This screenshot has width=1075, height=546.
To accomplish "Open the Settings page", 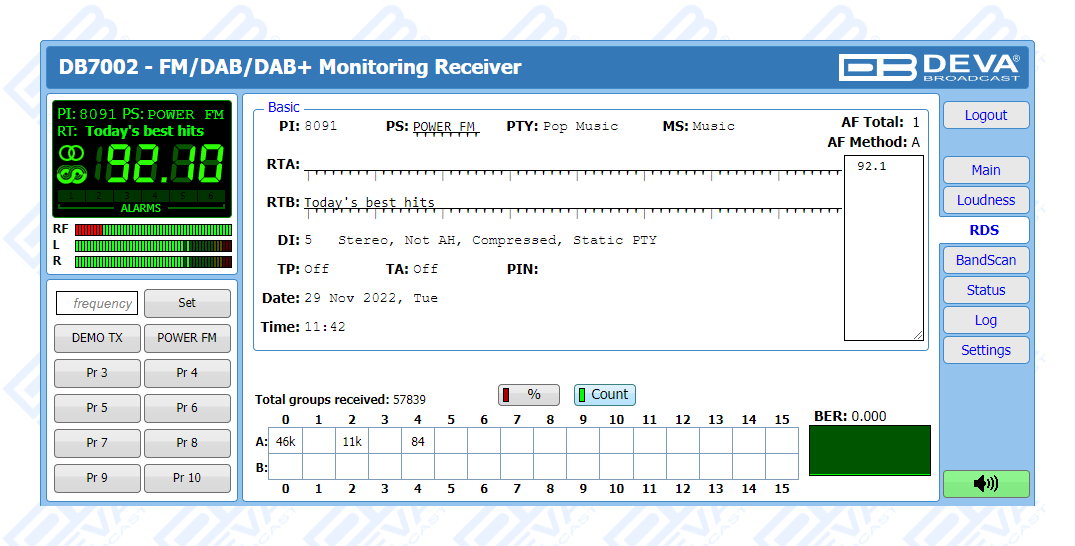I will click(985, 350).
